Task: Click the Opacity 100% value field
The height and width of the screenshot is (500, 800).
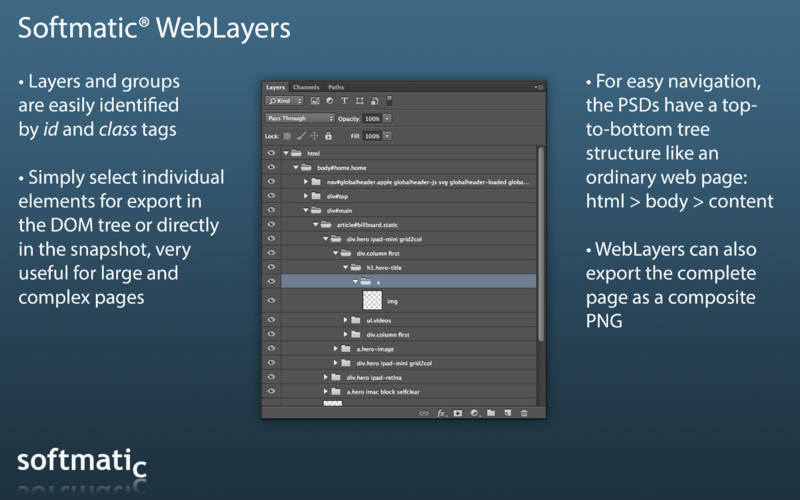Action: [372, 118]
